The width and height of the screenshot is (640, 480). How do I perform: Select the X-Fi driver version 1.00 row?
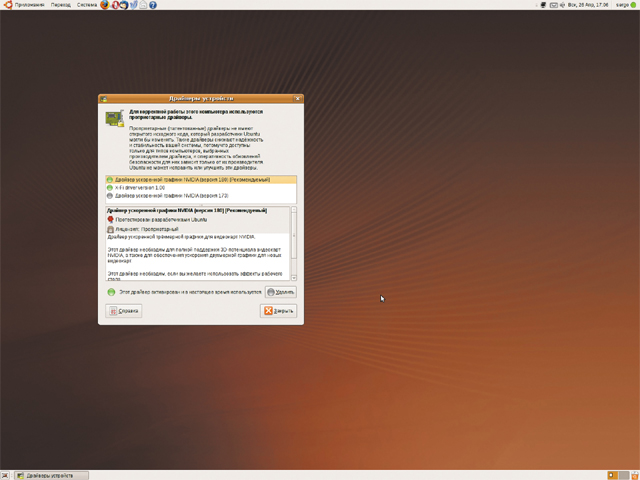(201, 188)
